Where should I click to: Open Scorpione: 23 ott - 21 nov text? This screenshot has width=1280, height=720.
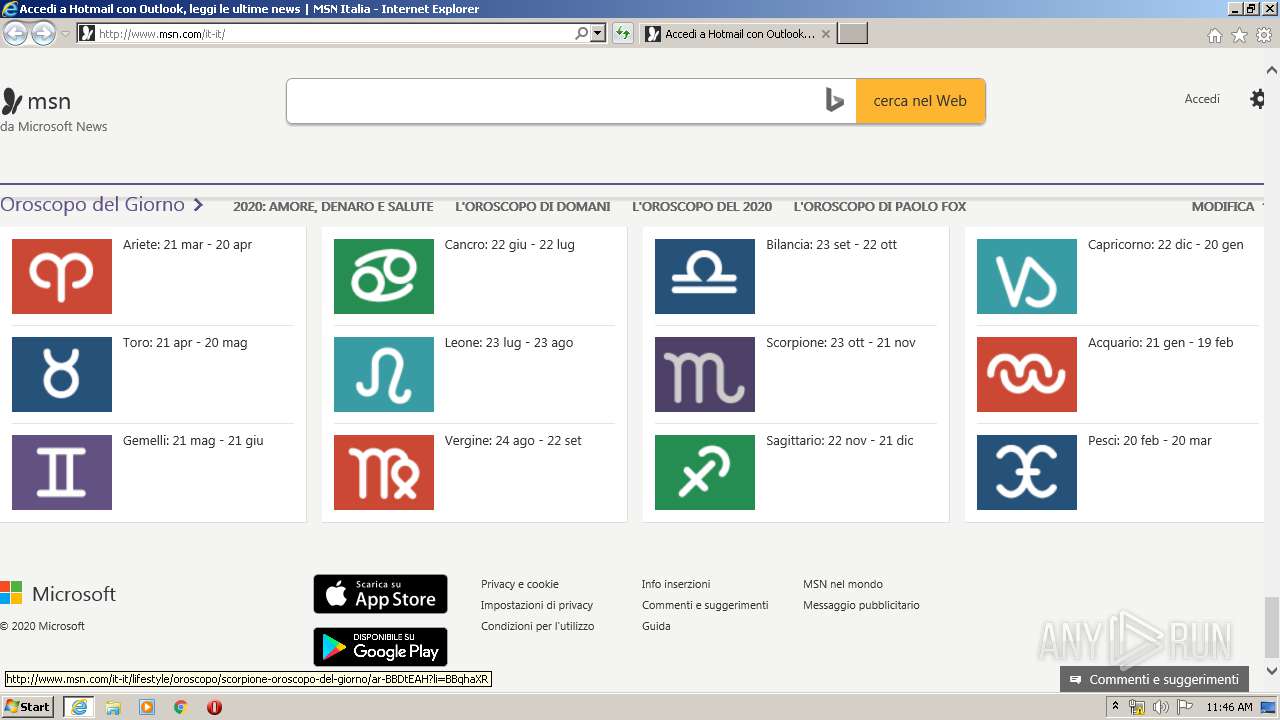click(x=841, y=343)
